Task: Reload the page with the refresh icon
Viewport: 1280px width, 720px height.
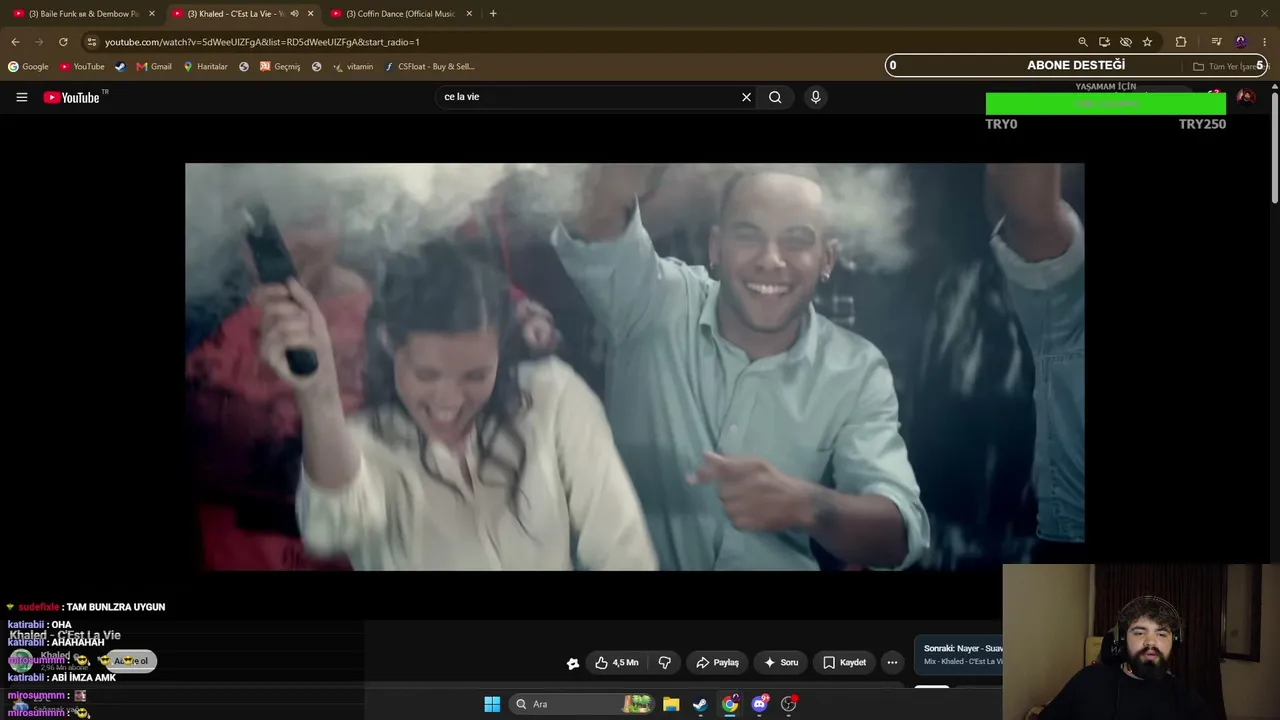Action: point(63,42)
